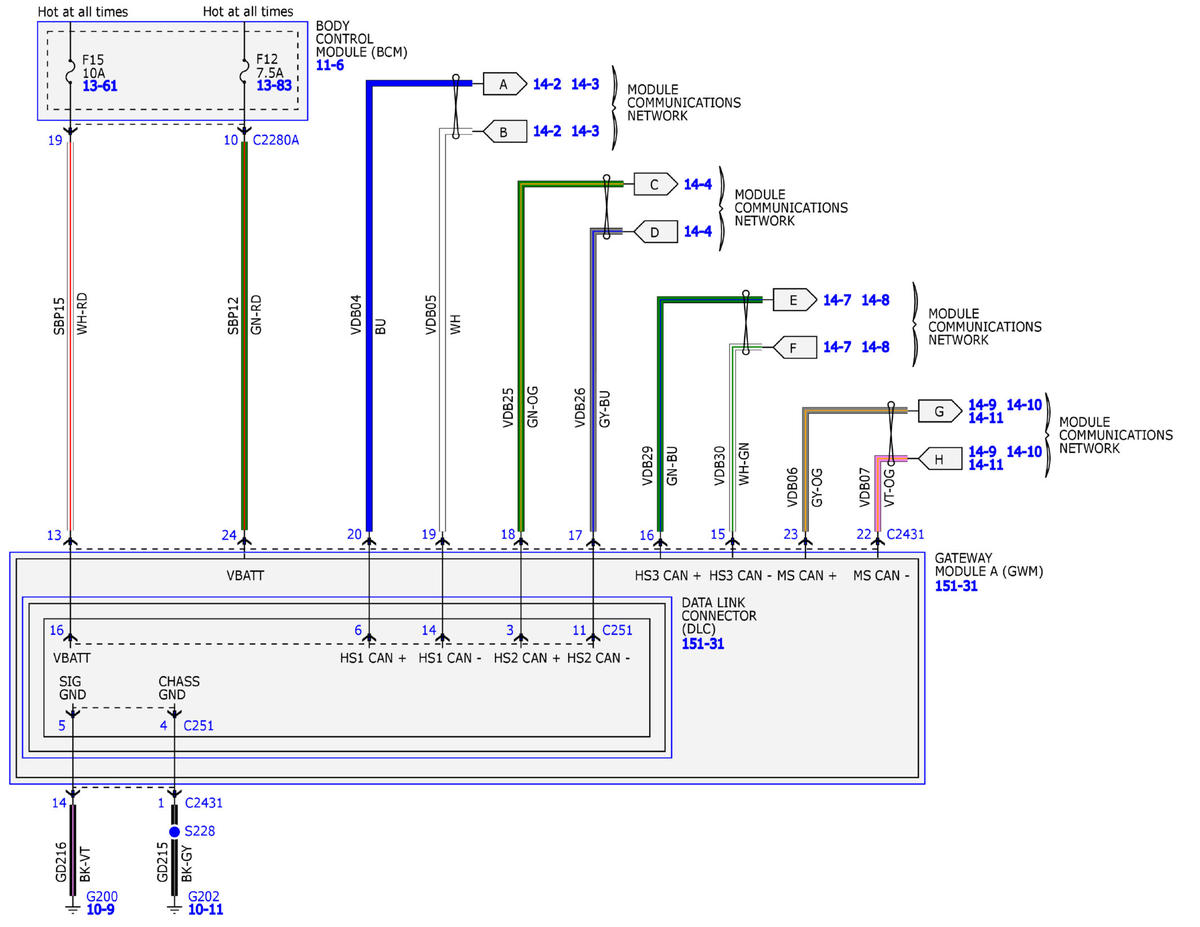The width and height of the screenshot is (1200, 927).
Task: Open the 13-61 reference under fuse F15
Action: coord(100,87)
